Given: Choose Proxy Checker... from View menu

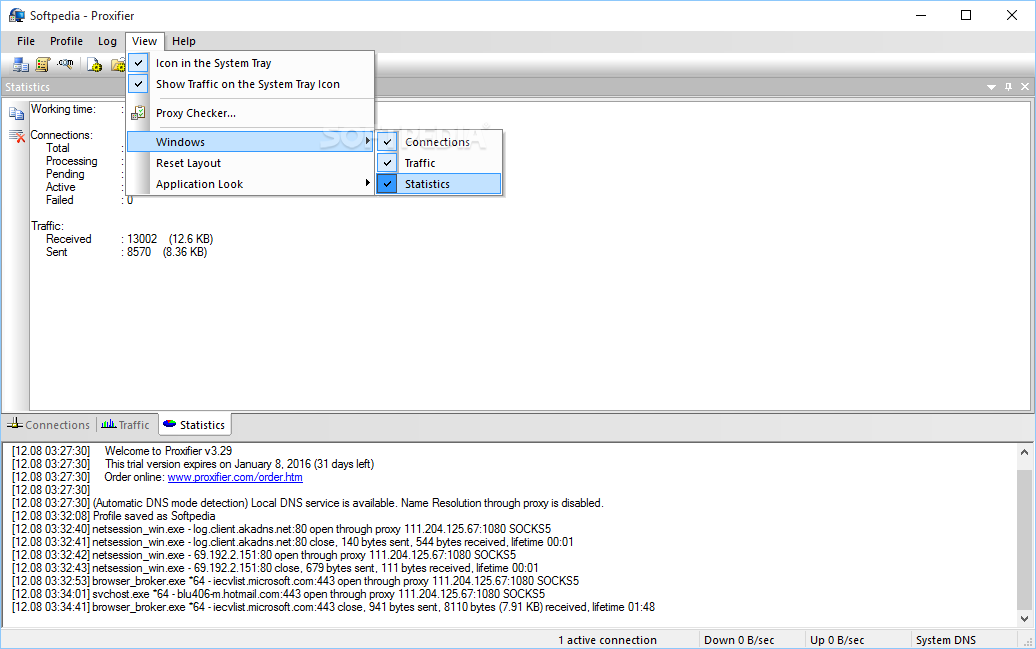Looking at the screenshot, I should pyautogui.click(x=251, y=113).
